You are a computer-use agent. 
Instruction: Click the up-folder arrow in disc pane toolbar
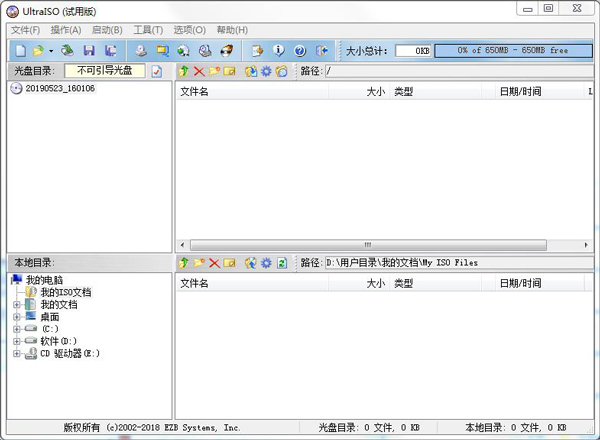tap(183, 72)
